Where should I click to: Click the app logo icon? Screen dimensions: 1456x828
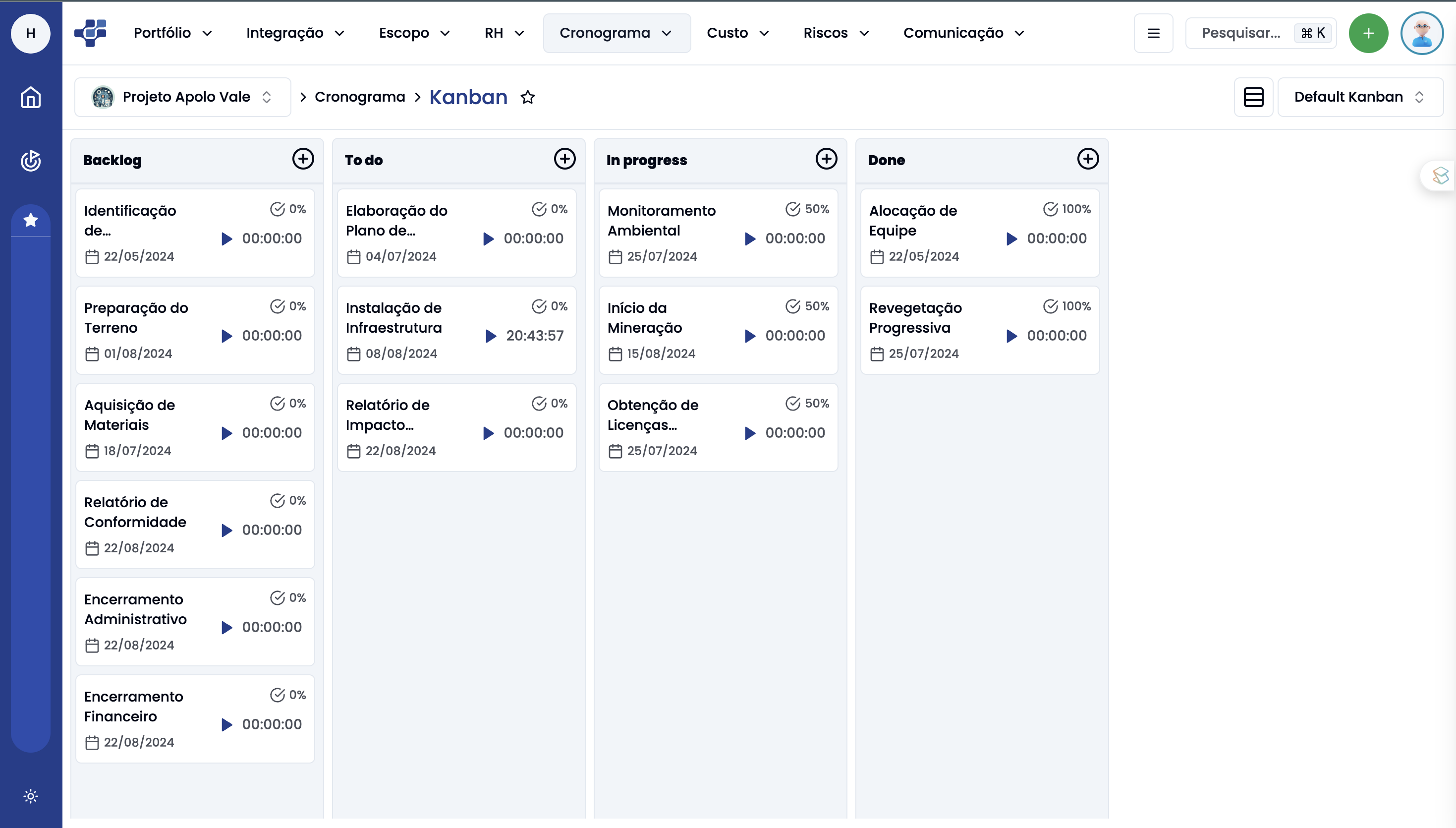click(x=91, y=33)
